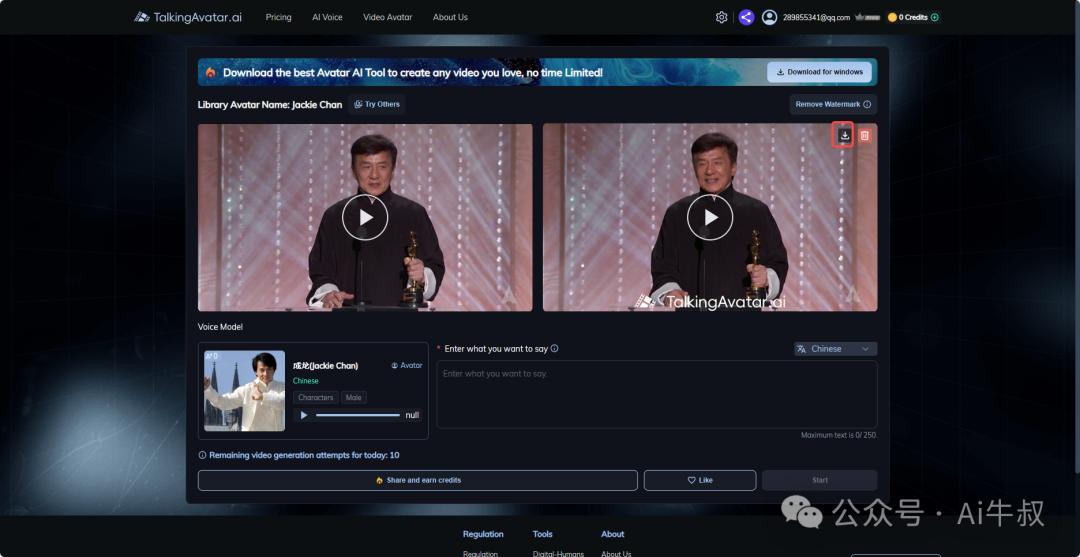Open the Pricing menu item
1080x557 pixels.
click(278, 17)
